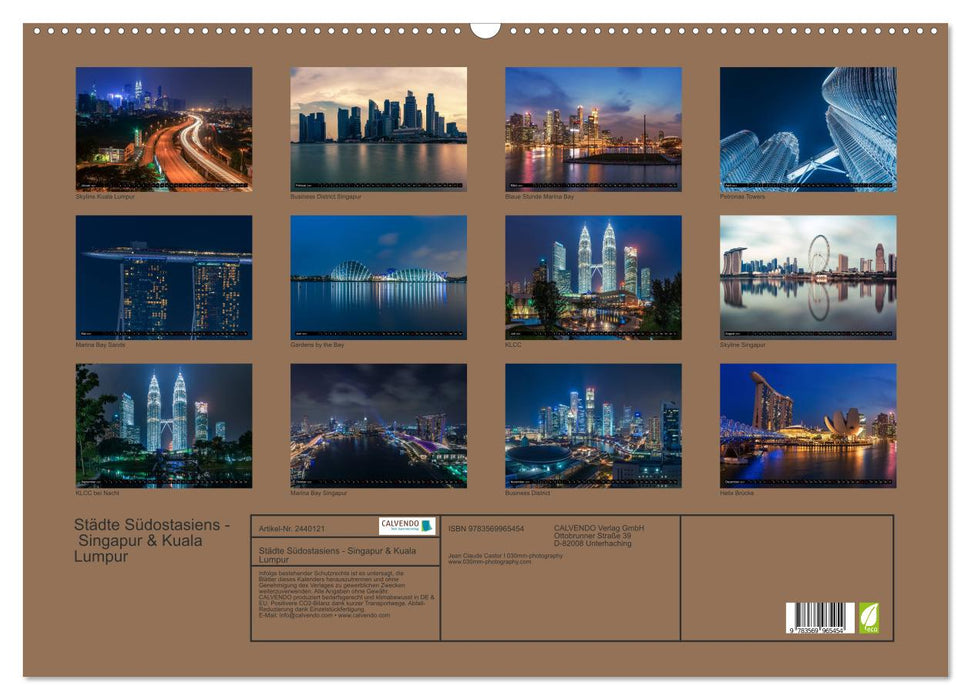Click the green eco leaf icon
The width and height of the screenshot is (971, 700).
[868, 618]
